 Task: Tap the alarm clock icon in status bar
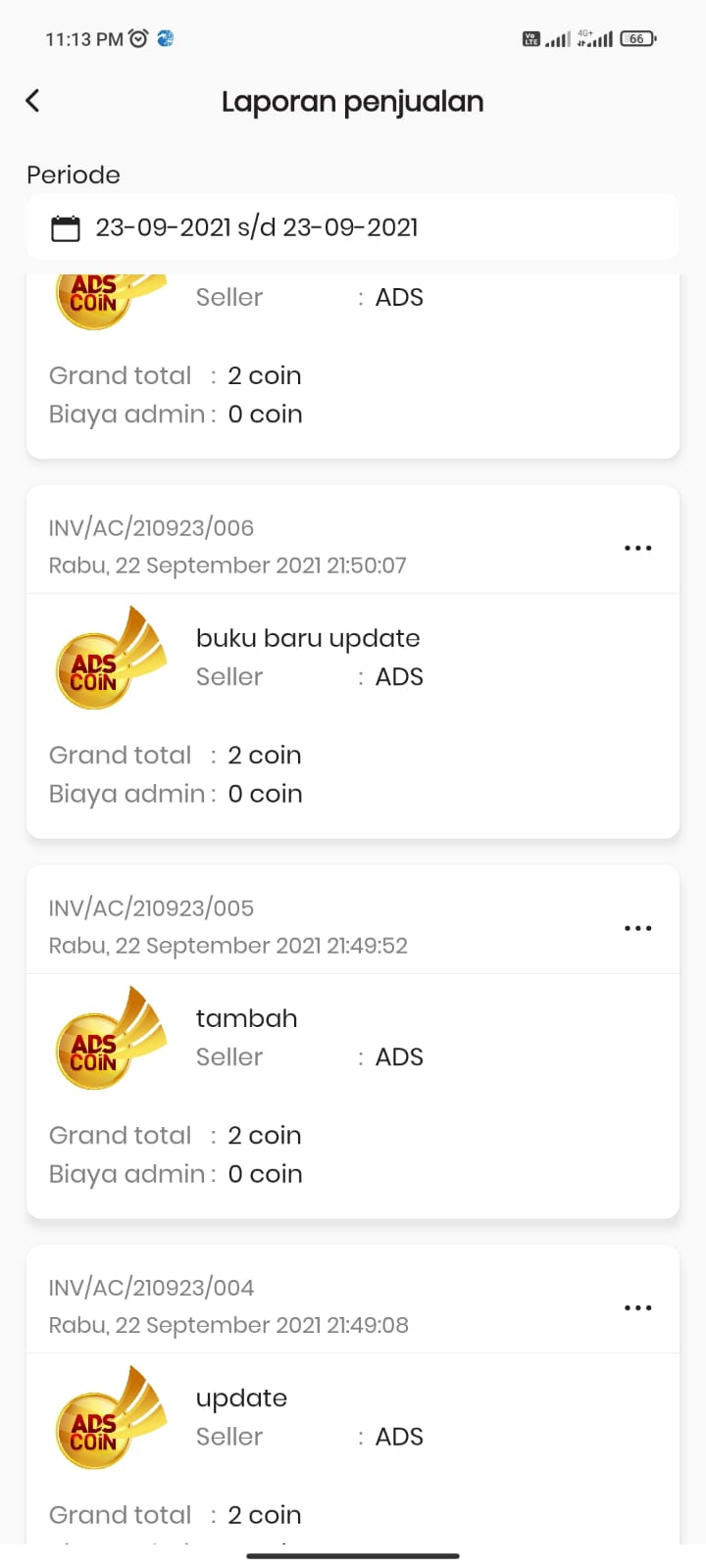tap(138, 38)
